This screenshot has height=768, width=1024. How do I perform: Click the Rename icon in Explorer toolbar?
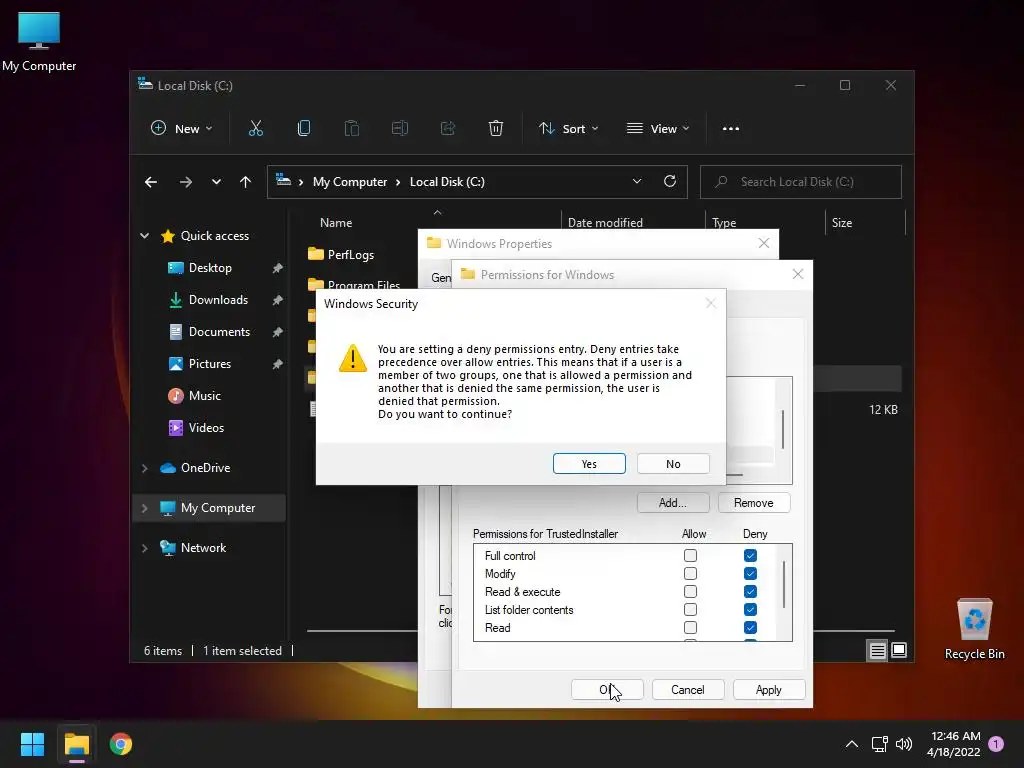(400, 129)
